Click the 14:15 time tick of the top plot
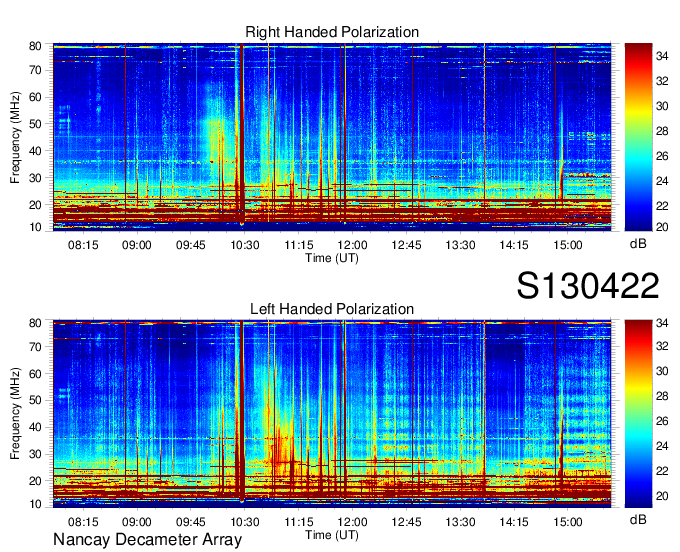This screenshot has width=680, height=552. coord(514,245)
